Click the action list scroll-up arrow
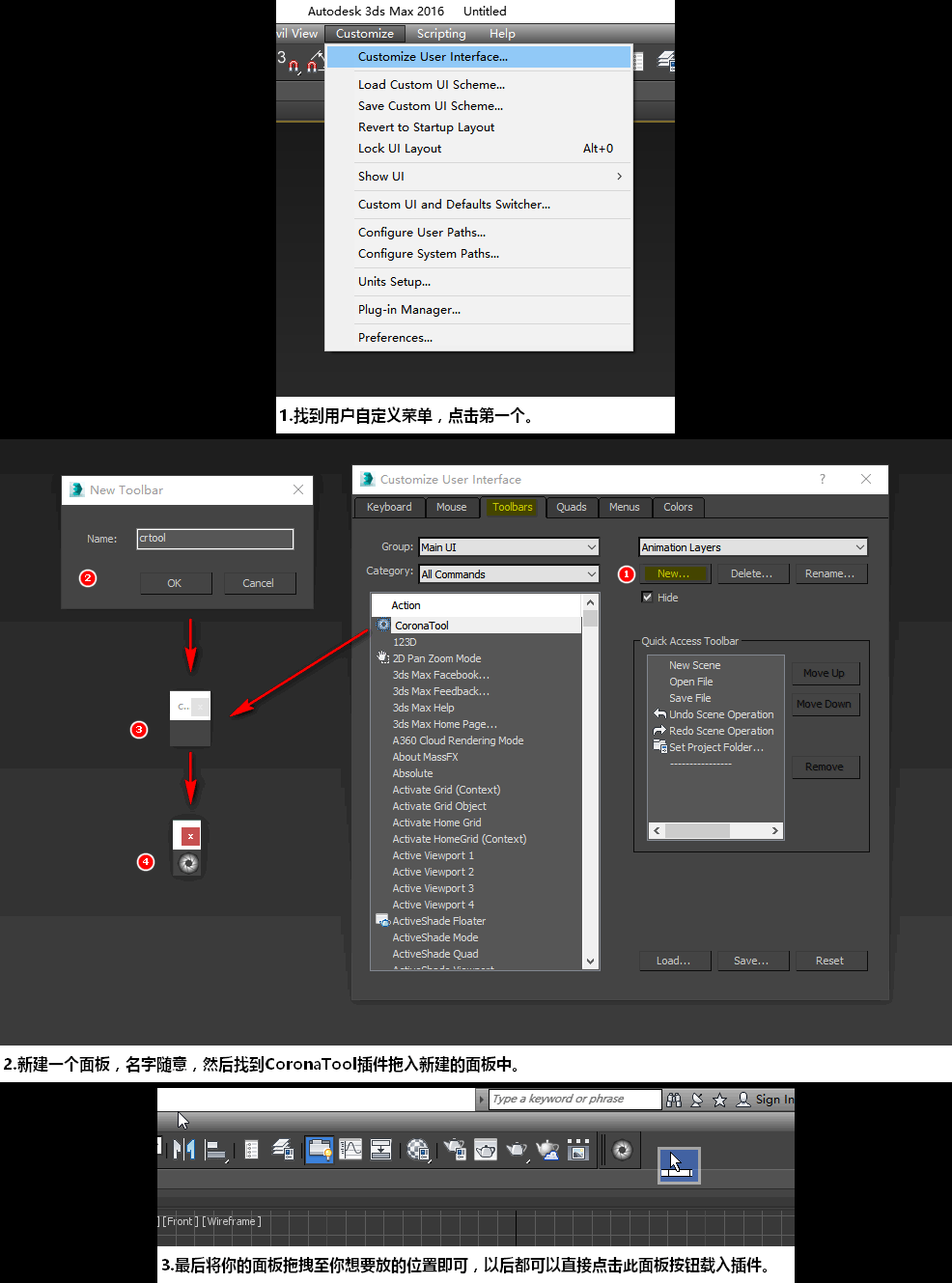952x1283 pixels. [x=590, y=602]
